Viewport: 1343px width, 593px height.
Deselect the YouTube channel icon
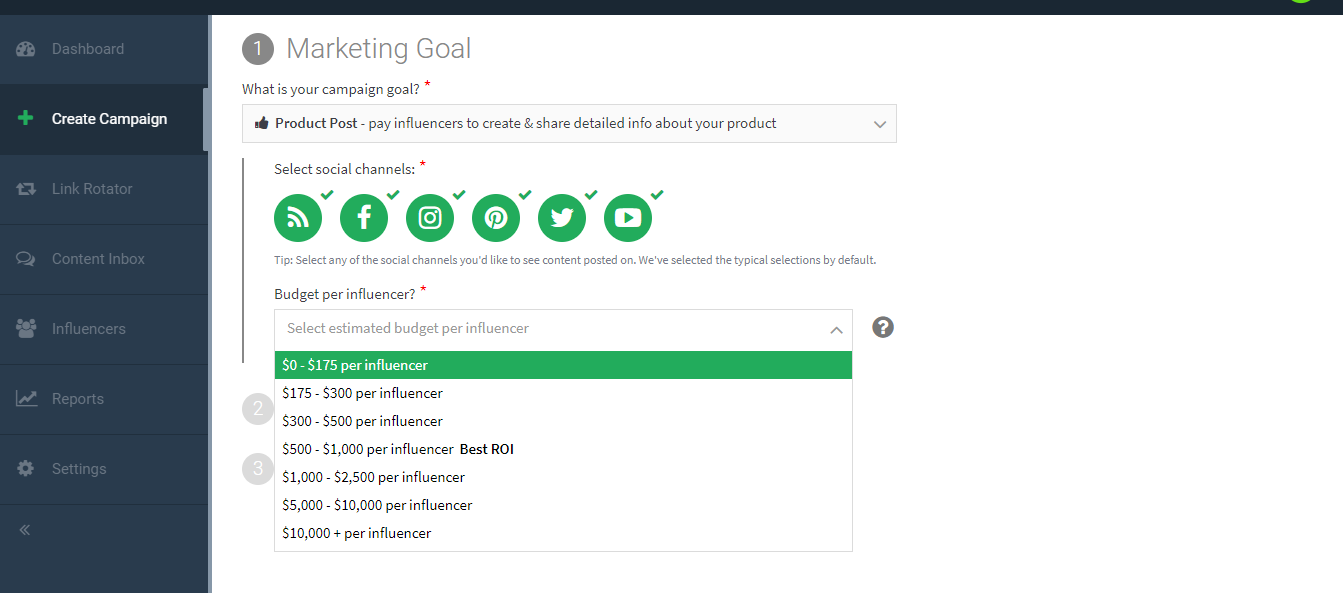click(628, 218)
